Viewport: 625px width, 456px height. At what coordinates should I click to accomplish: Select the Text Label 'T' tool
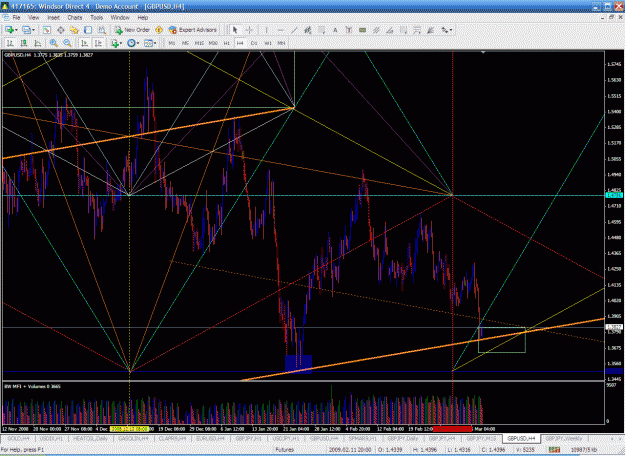tap(348, 30)
